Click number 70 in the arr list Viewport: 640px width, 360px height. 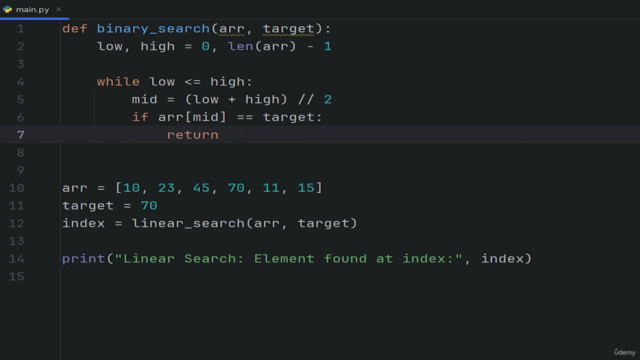point(236,188)
